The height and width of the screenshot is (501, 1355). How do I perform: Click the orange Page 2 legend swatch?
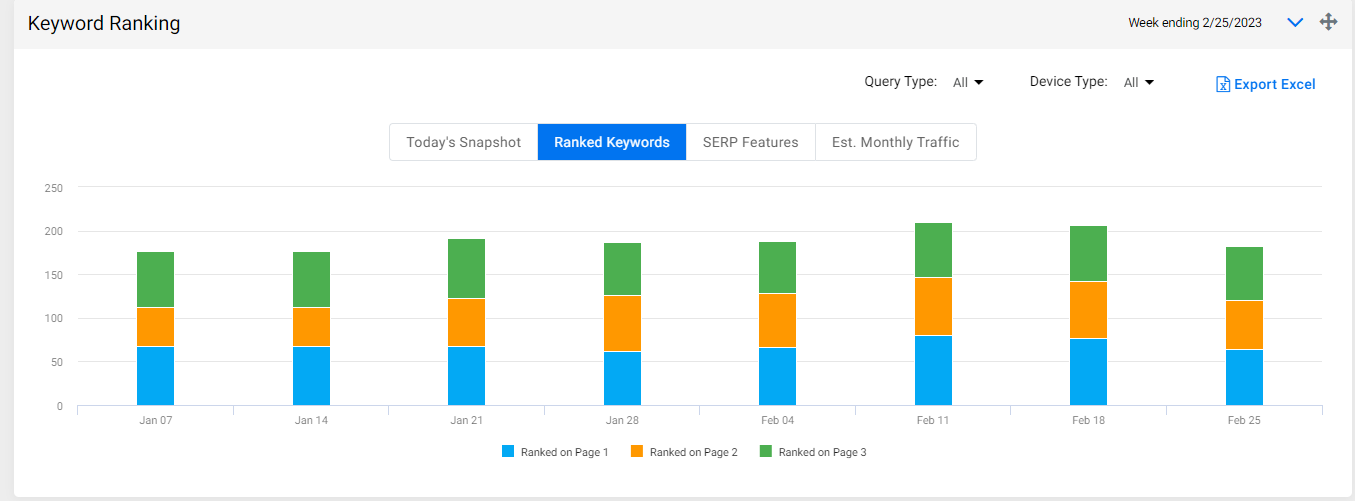point(637,452)
